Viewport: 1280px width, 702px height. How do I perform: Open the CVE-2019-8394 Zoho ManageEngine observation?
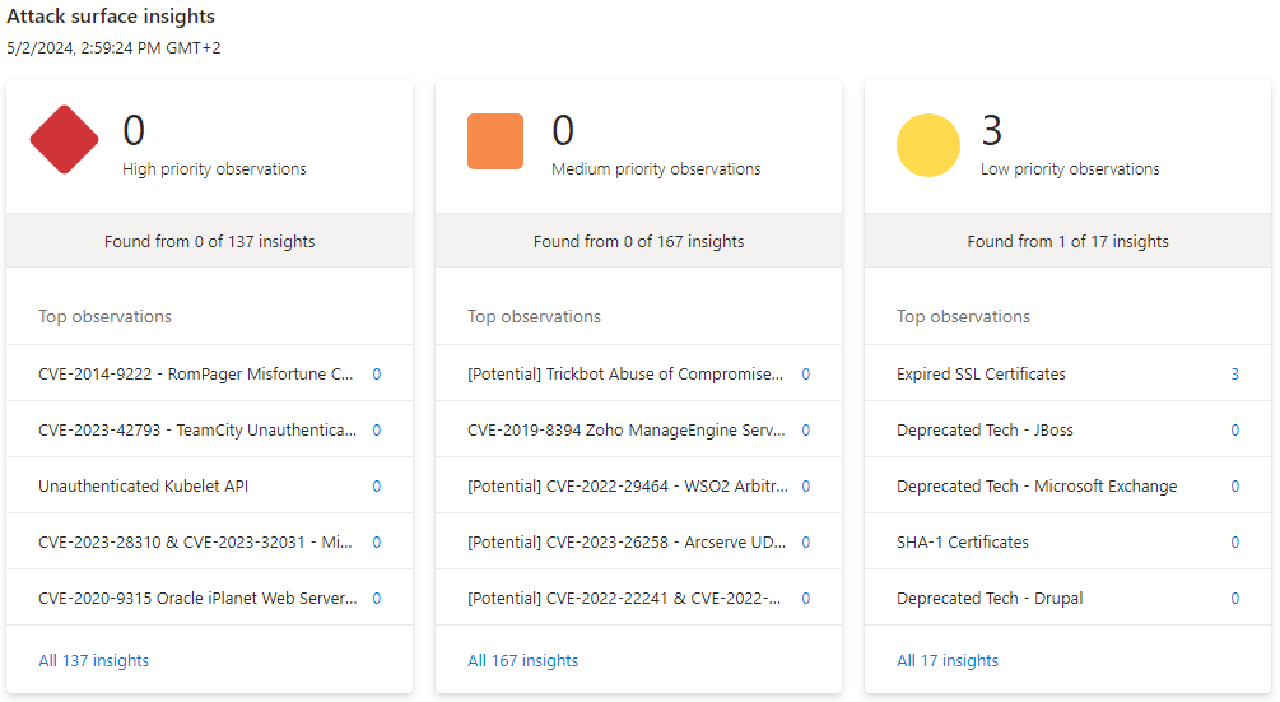[x=627, y=430]
